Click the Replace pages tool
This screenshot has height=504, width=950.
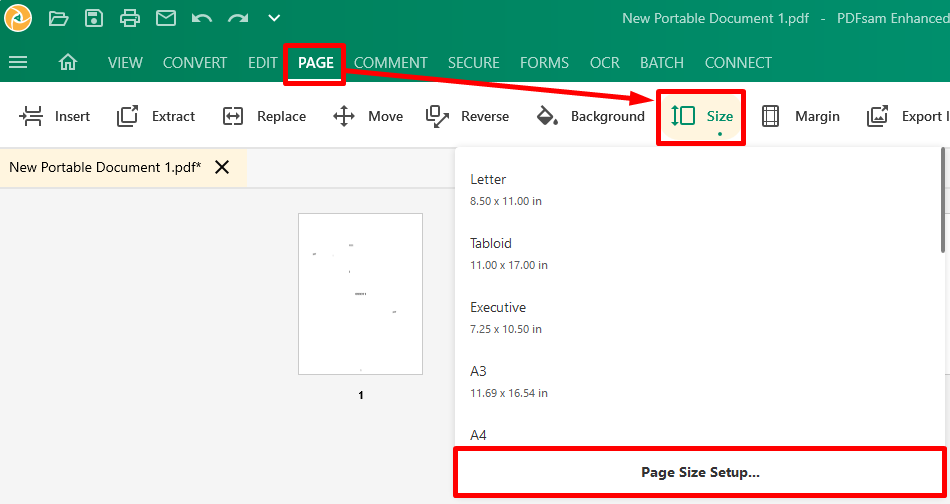tap(264, 116)
